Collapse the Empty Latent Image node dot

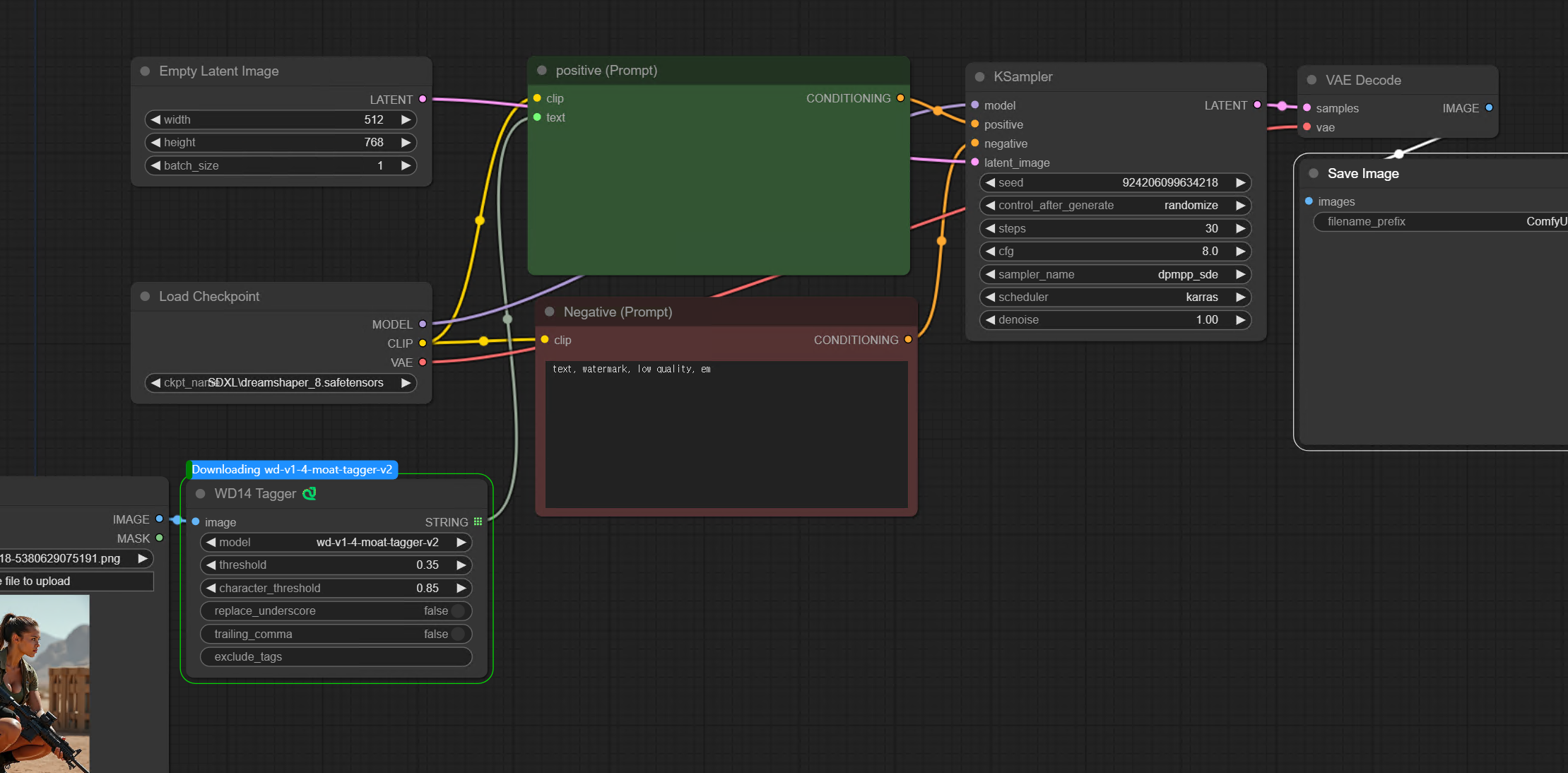click(145, 71)
